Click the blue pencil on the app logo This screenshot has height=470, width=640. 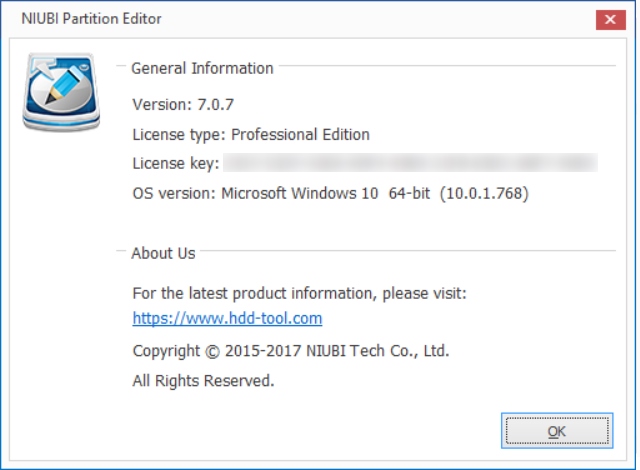pyautogui.click(x=65, y=84)
